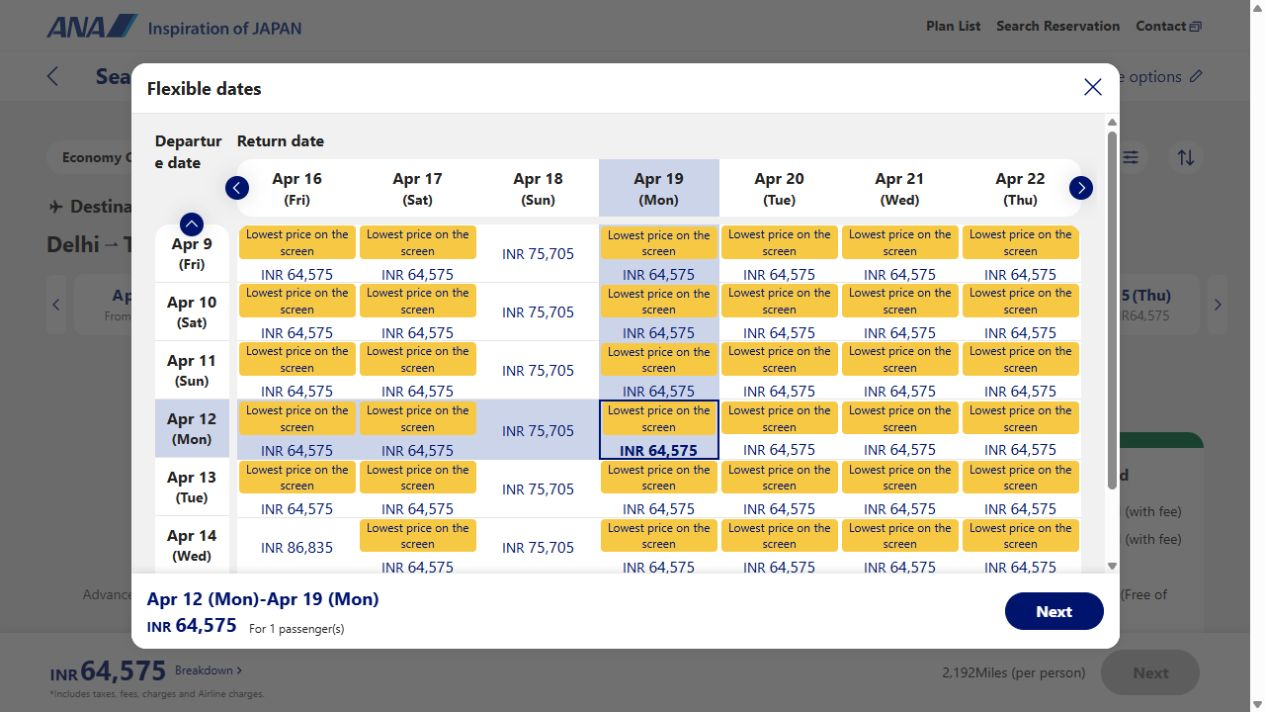Click the background page Next button
The height and width of the screenshot is (712, 1265).
pyautogui.click(x=1150, y=673)
